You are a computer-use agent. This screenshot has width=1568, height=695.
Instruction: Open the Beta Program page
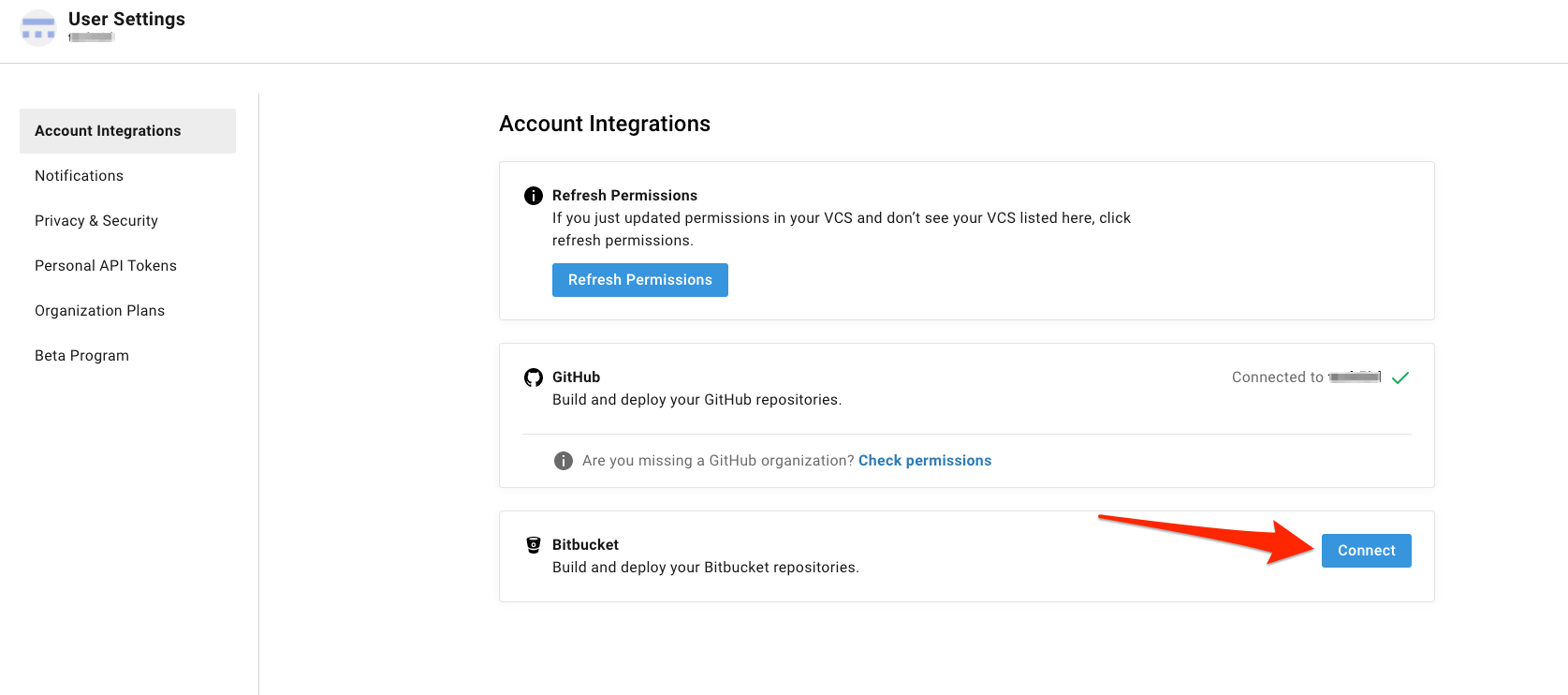82,356
